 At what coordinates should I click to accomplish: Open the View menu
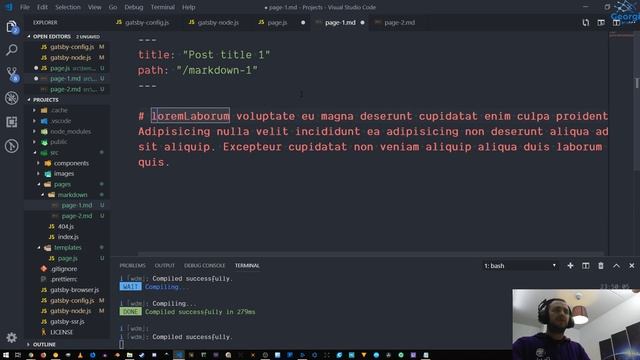tap(95, 7)
